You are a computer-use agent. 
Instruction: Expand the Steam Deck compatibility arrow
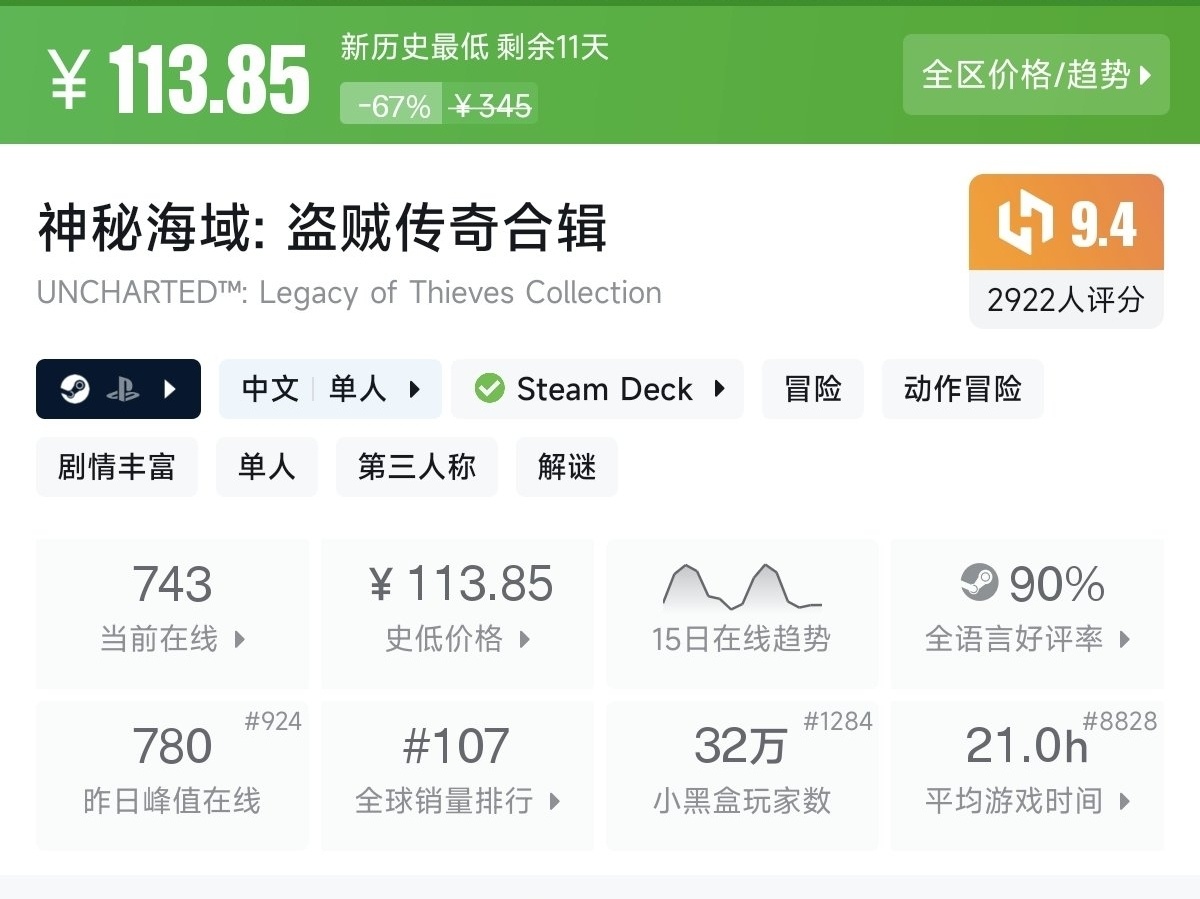pos(719,389)
